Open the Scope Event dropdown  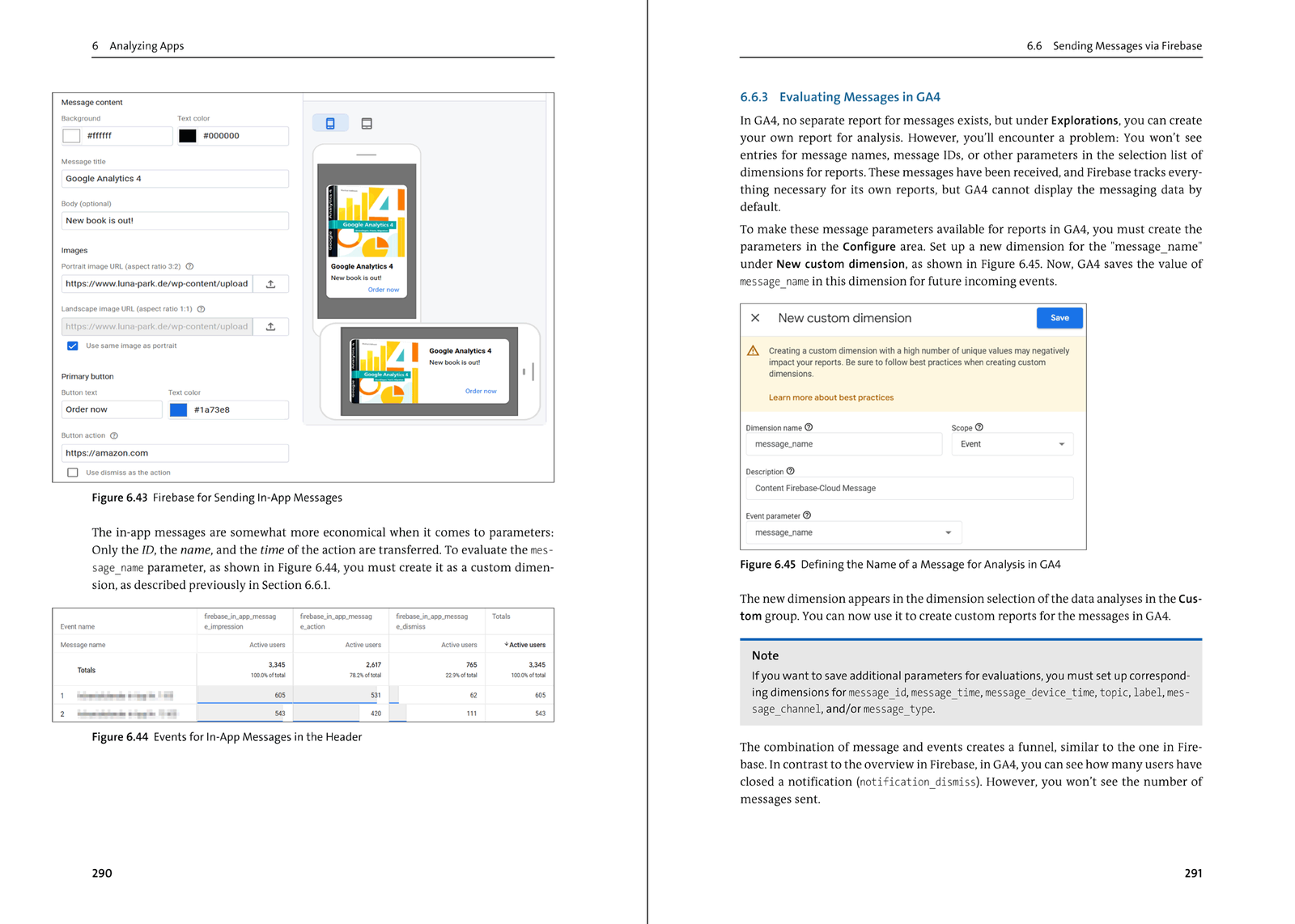[x=1013, y=444]
